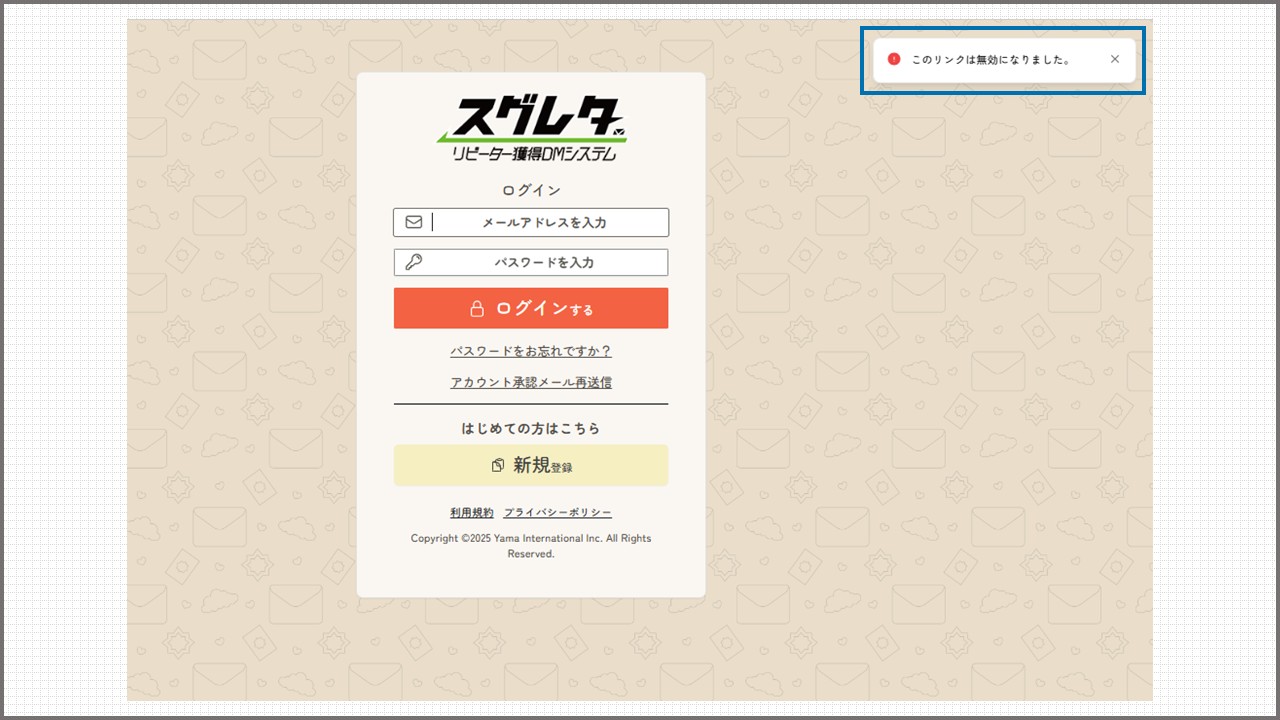Click the padlock icon on login button
1280x720 pixels.
(478, 308)
